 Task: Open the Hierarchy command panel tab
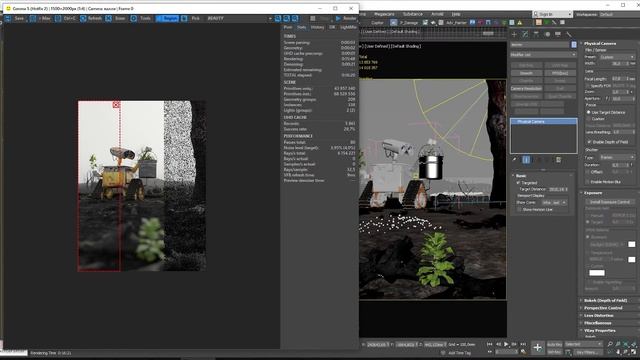click(536, 34)
